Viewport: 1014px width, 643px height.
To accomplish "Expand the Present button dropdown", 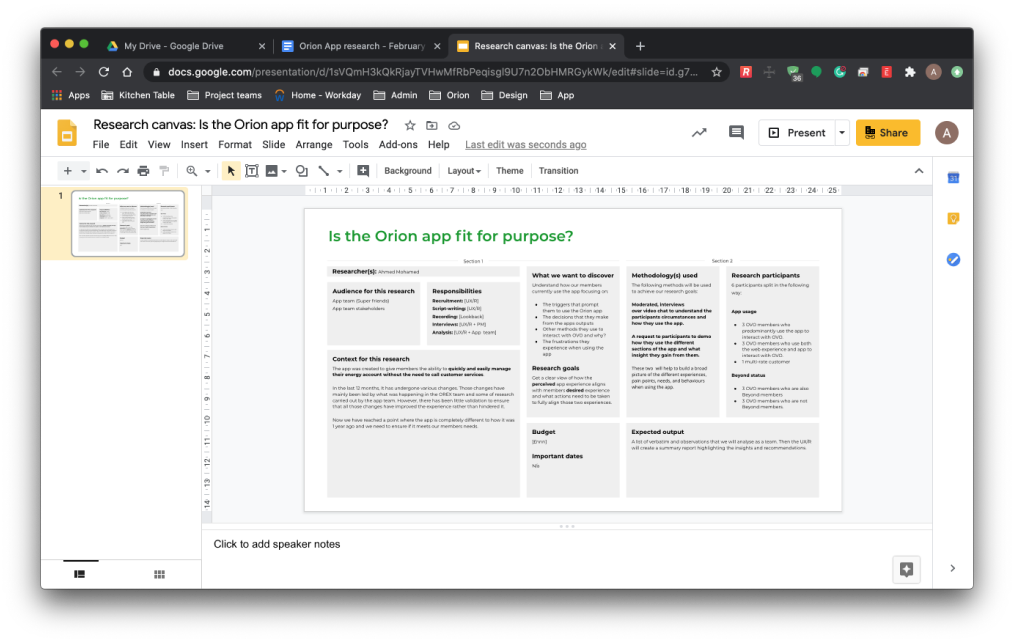I will (x=842, y=131).
